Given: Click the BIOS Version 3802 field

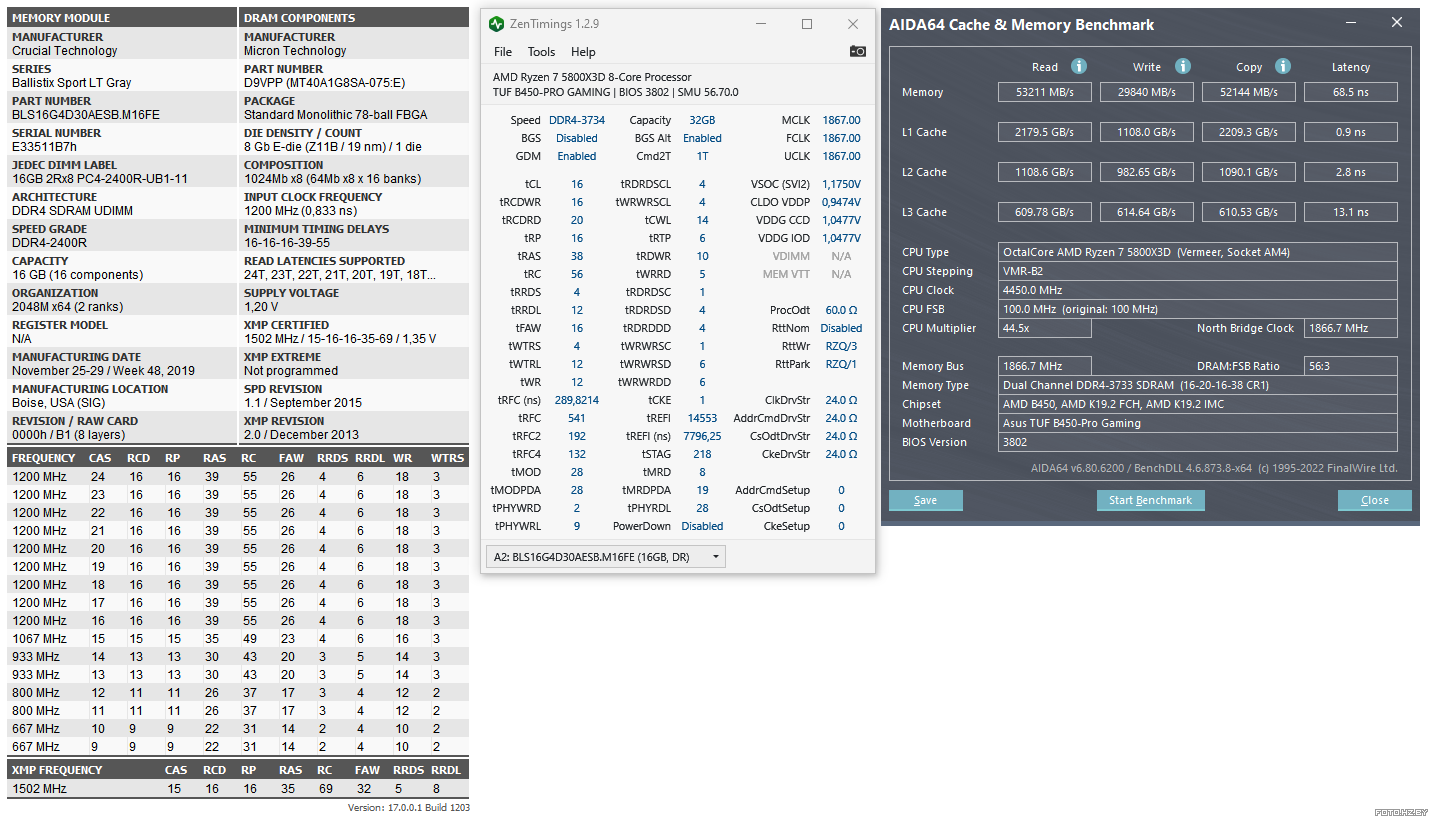Looking at the screenshot, I should [x=1198, y=442].
